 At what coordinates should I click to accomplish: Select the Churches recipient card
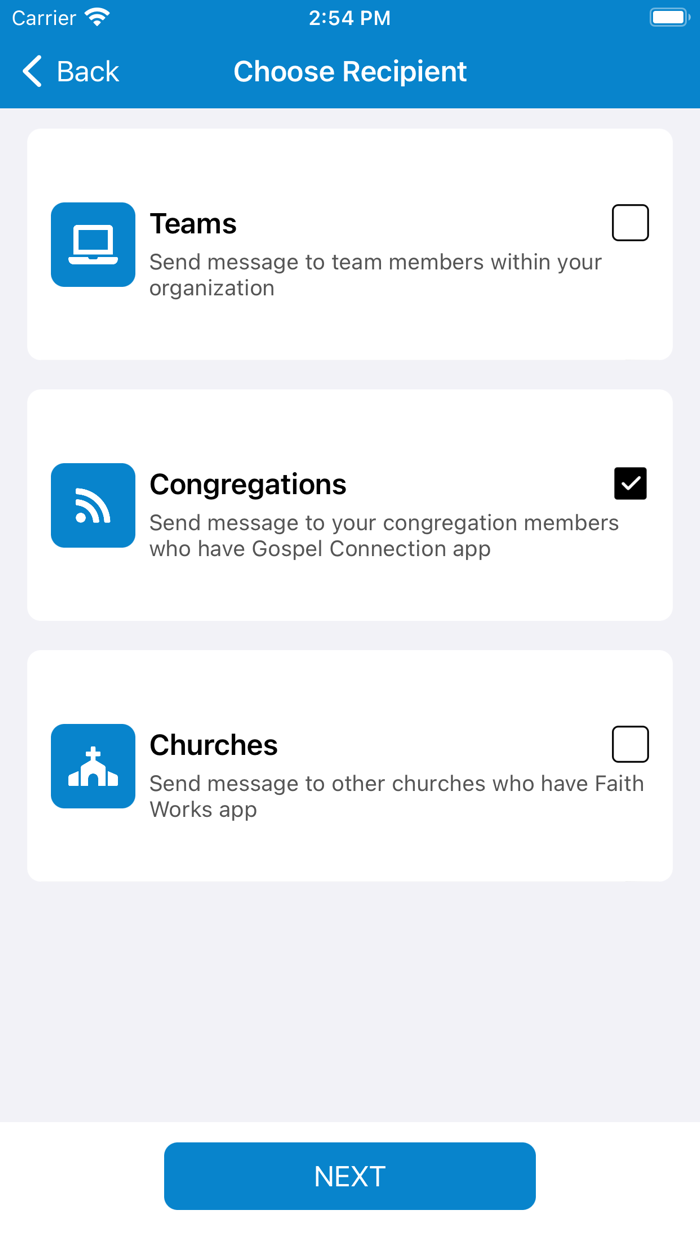click(x=350, y=766)
